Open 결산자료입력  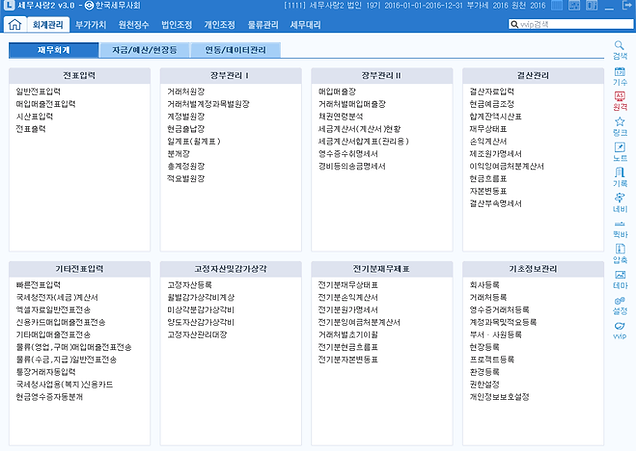click(492, 92)
